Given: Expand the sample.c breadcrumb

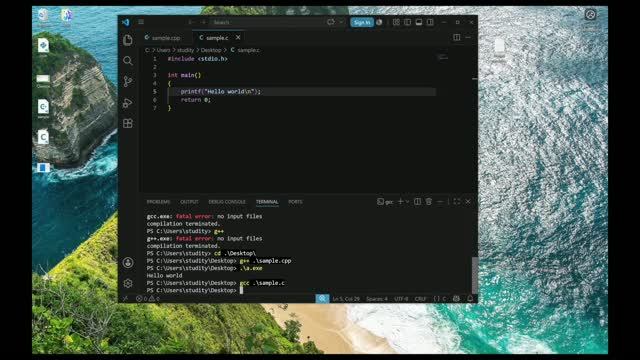Looking at the screenshot, I should pyautogui.click(x=245, y=50).
